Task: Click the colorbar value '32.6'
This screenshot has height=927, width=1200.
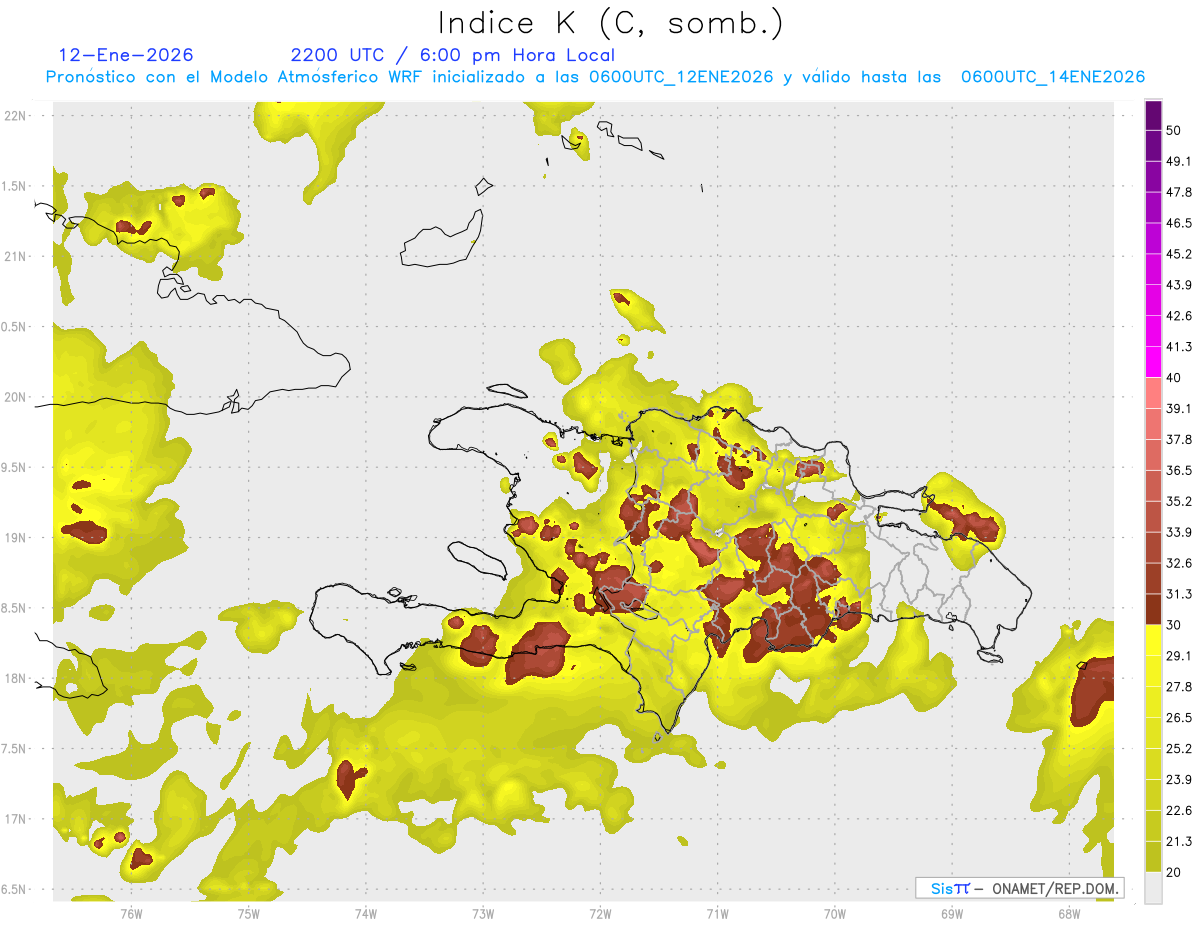Action: pos(1179,563)
